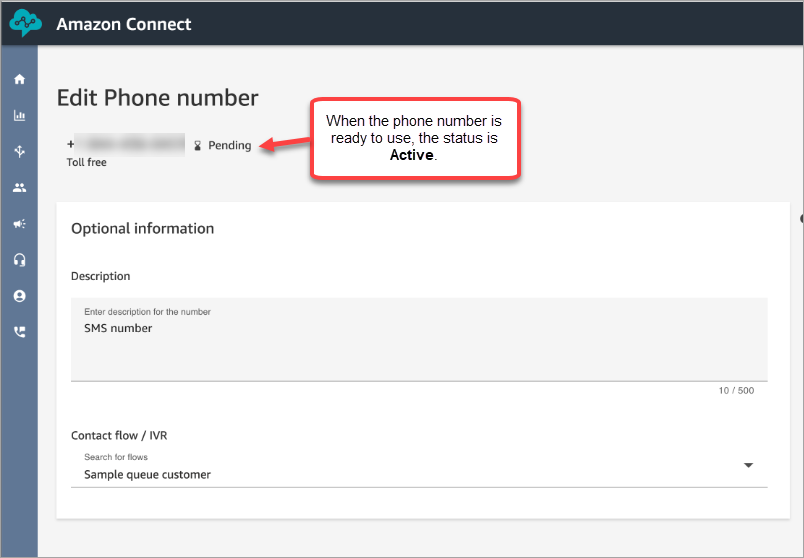Click the Amazon Connect header title
Image resolution: width=804 pixels, height=558 pixels.
pos(124,24)
